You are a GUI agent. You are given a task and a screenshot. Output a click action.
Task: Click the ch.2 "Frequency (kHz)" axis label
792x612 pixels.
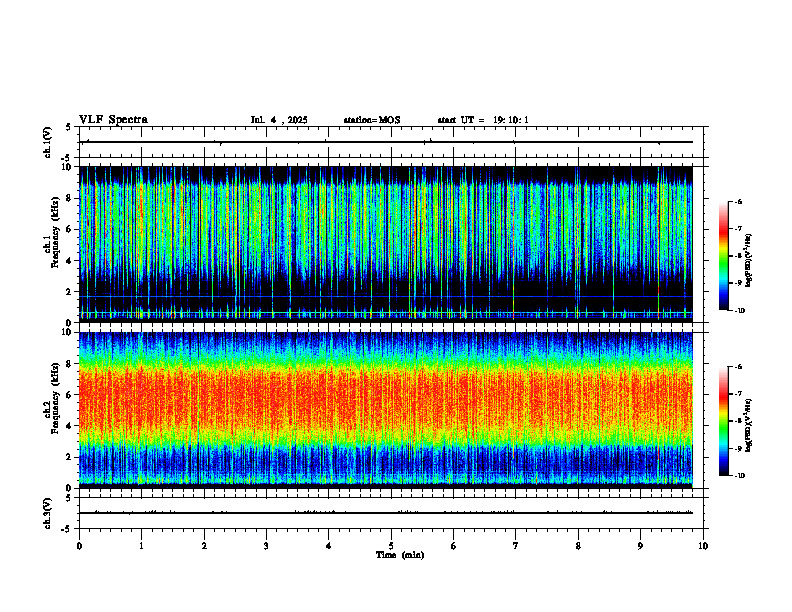pyautogui.click(x=55, y=398)
